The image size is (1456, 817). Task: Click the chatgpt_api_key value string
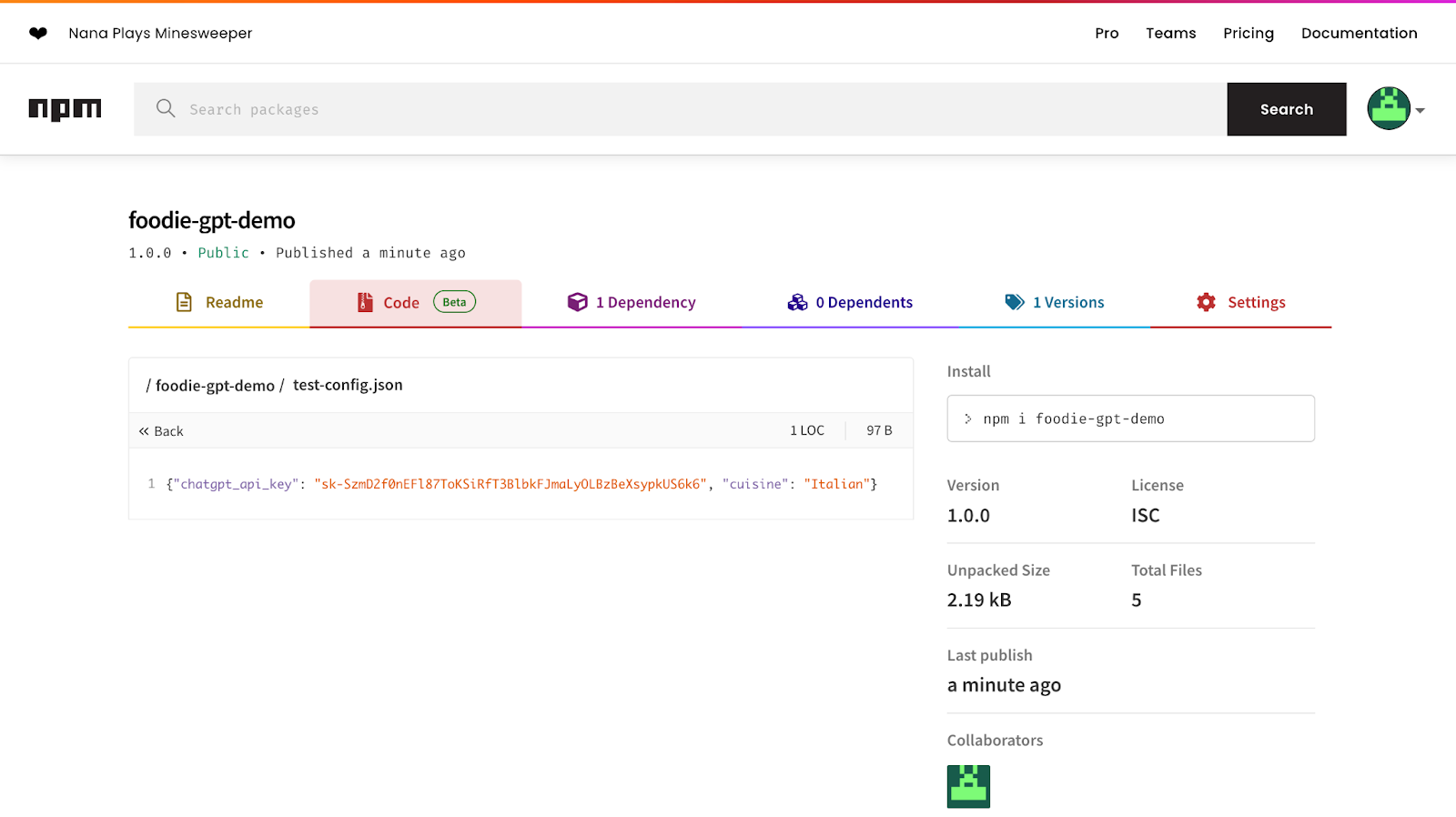click(x=511, y=484)
